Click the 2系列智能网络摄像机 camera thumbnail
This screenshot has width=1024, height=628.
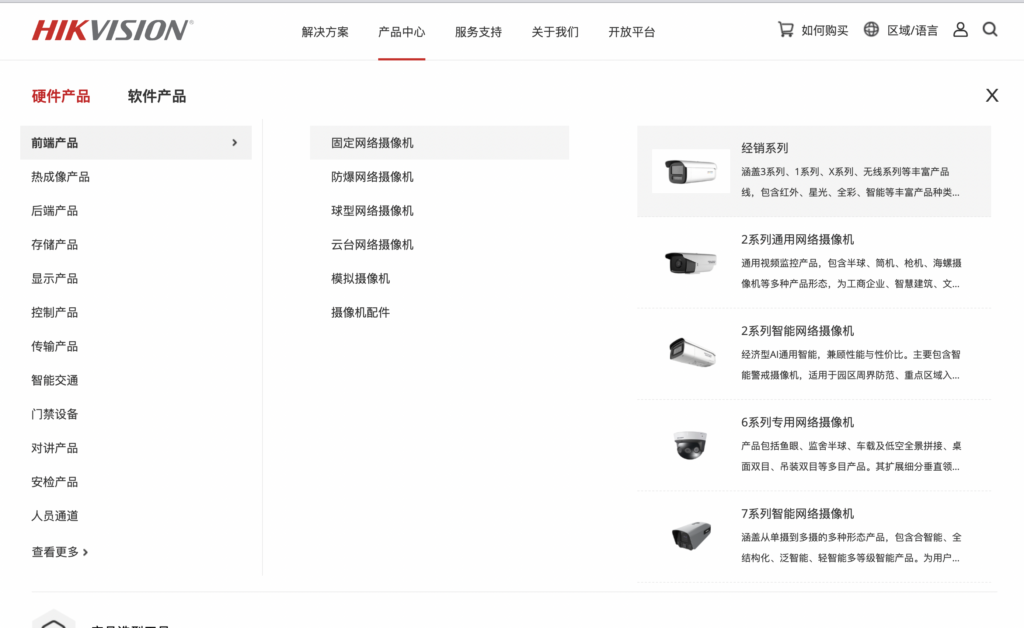[x=692, y=353]
